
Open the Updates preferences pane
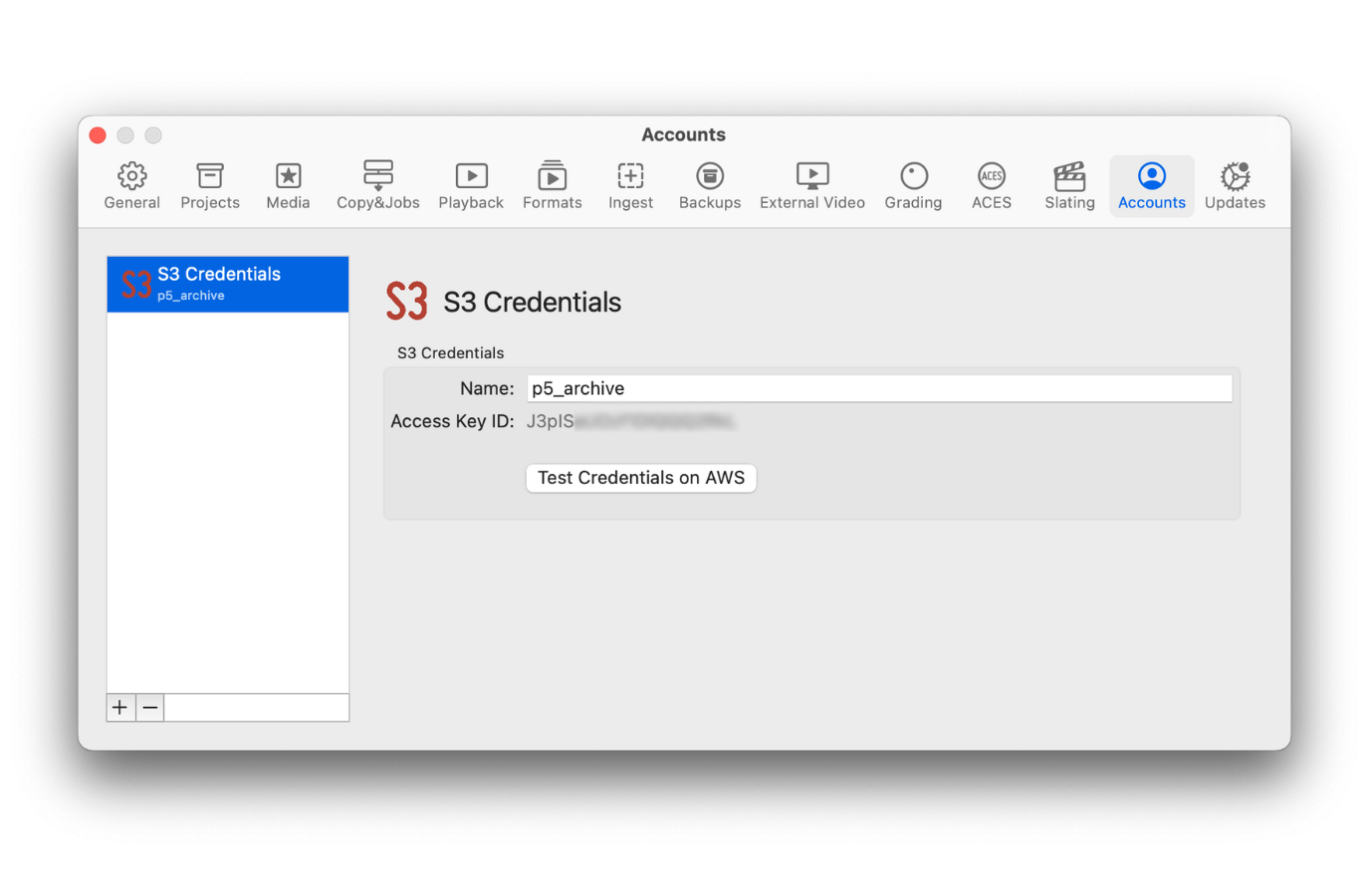pyautogui.click(x=1235, y=186)
